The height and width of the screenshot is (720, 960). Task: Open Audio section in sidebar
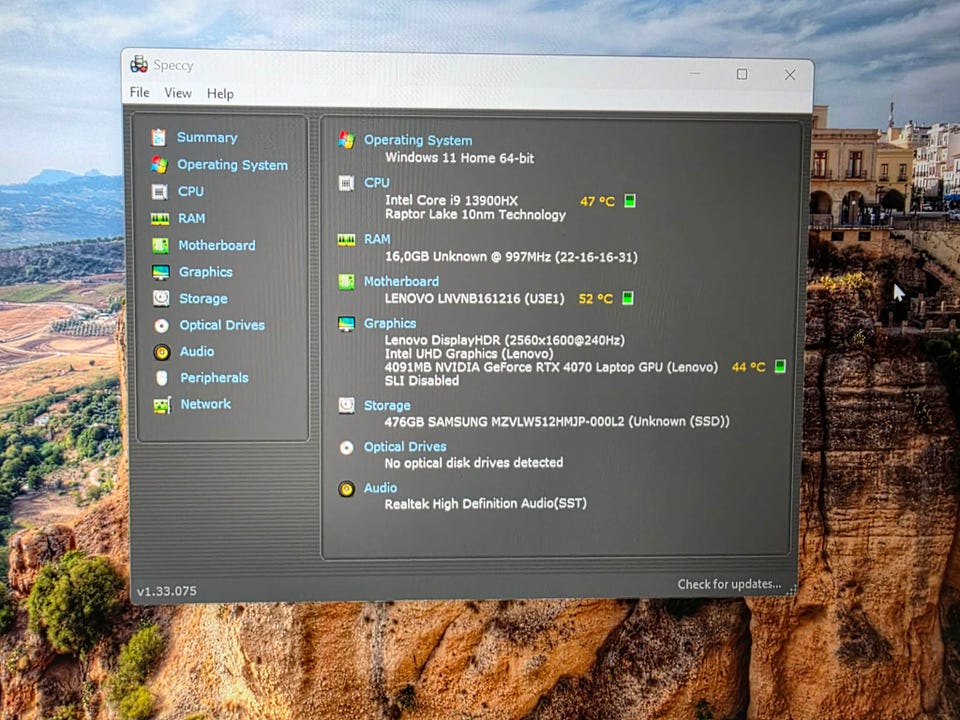tap(197, 351)
